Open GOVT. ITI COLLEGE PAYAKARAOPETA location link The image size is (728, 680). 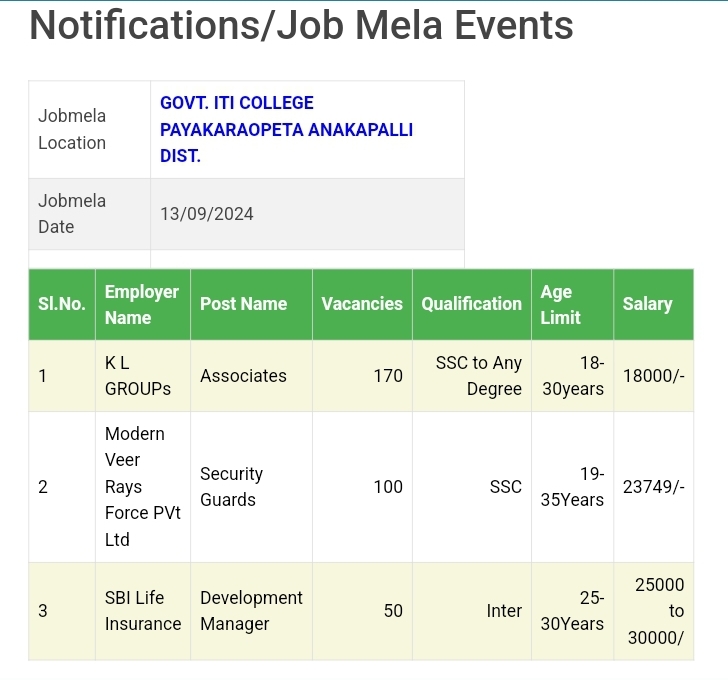pyautogui.click(x=286, y=130)
